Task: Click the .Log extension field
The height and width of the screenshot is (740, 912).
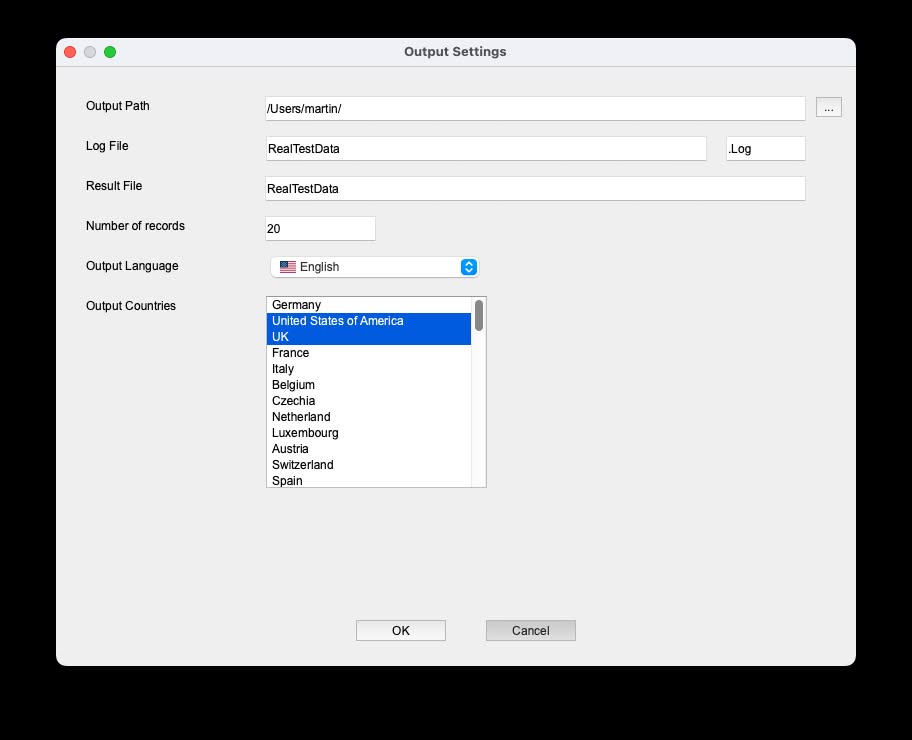Action: (765, 147)
